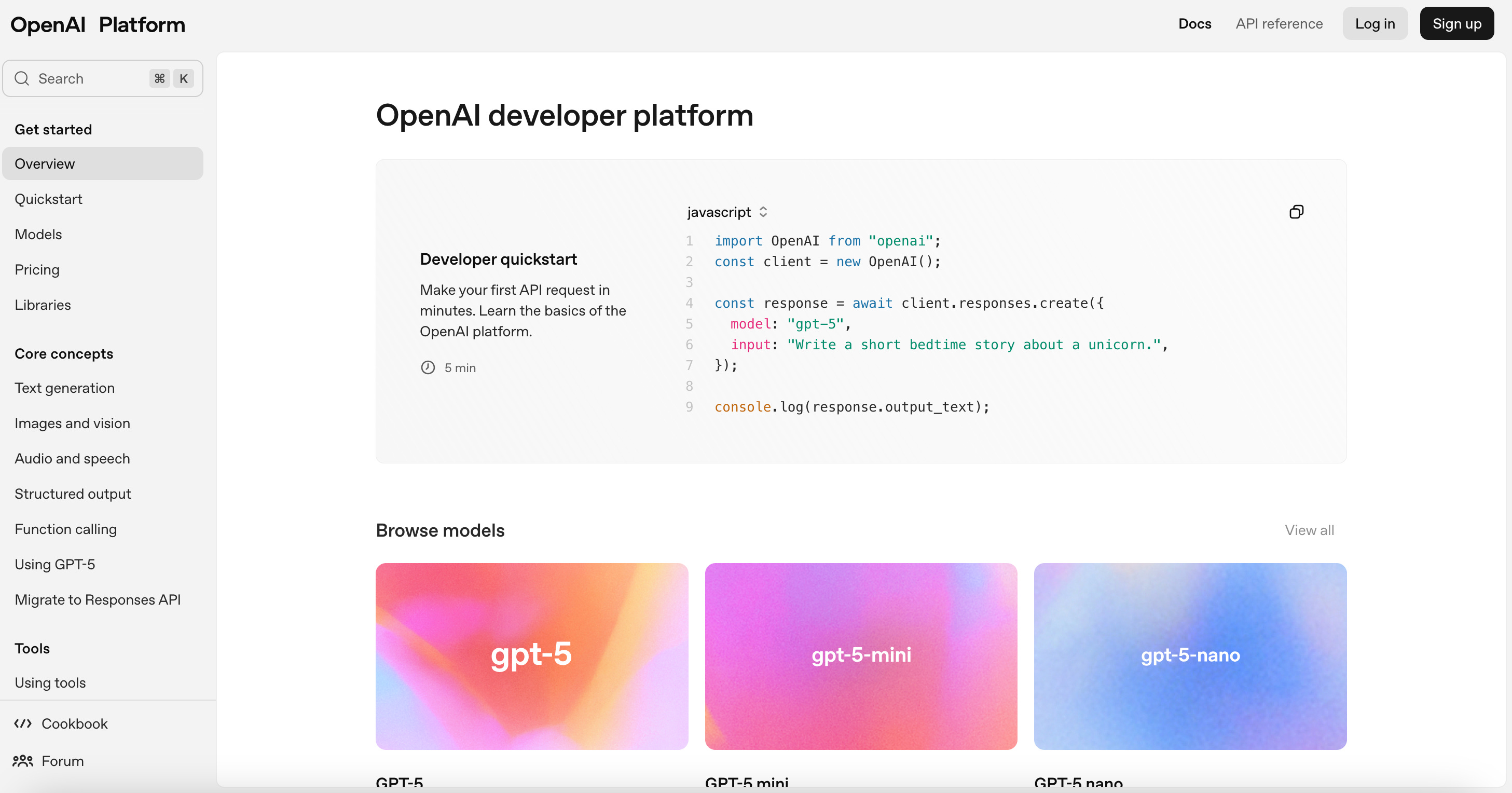Click the clock icon by 5 min

[428, 367]
